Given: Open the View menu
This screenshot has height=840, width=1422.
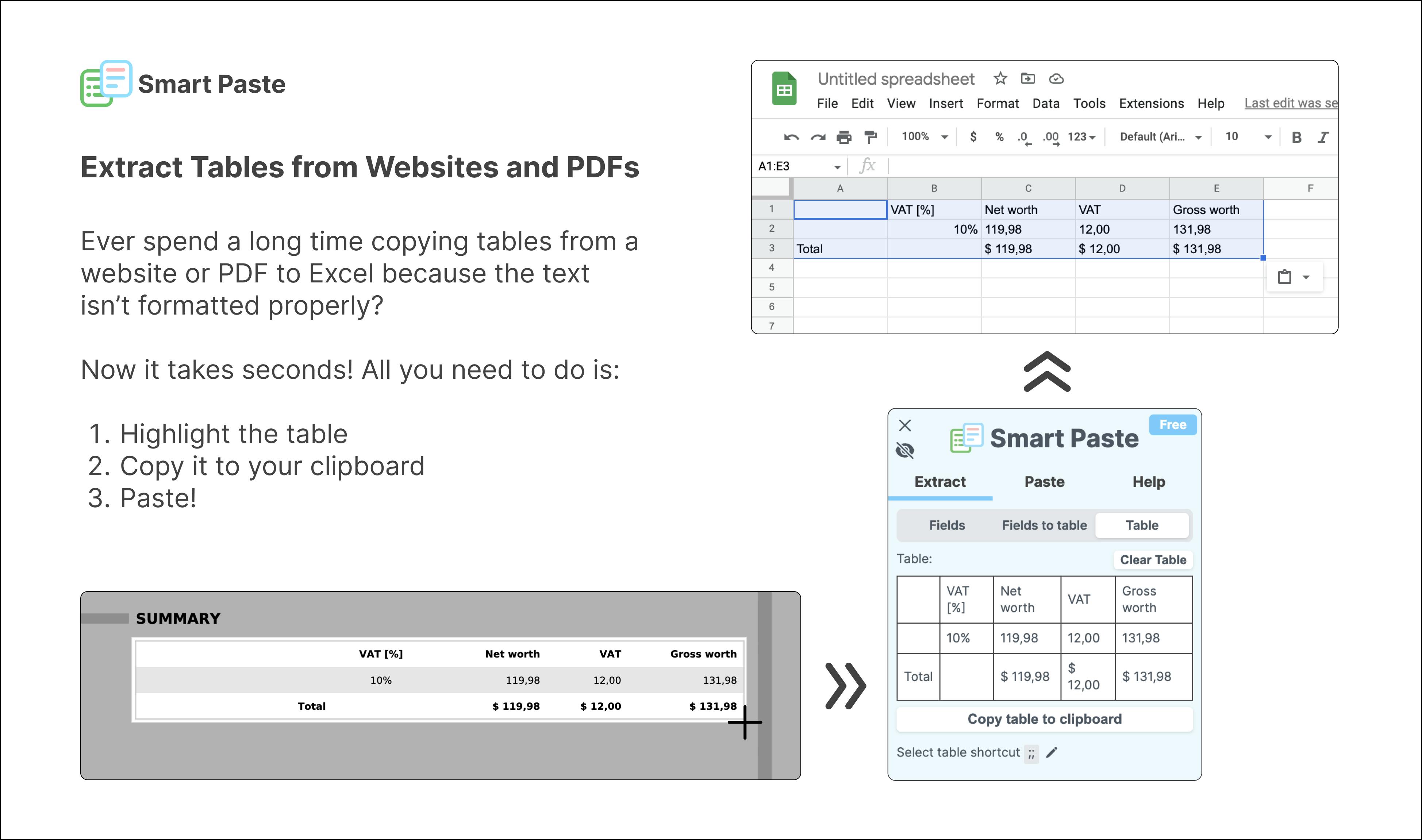Looking at the screenshot, I should tap(901, 104).
